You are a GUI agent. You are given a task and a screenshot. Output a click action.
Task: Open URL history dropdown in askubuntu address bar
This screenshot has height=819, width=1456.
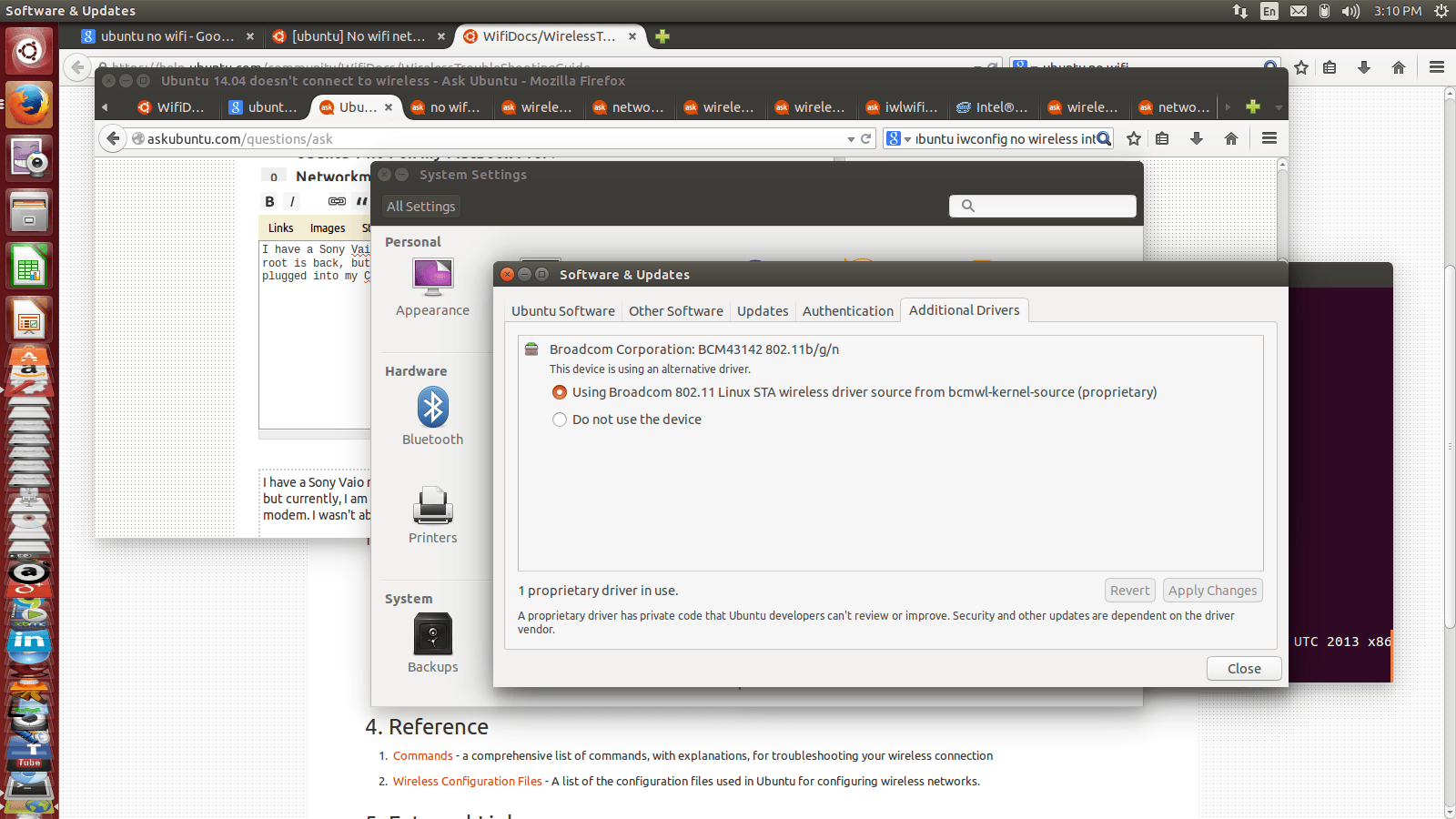[851, 139]
